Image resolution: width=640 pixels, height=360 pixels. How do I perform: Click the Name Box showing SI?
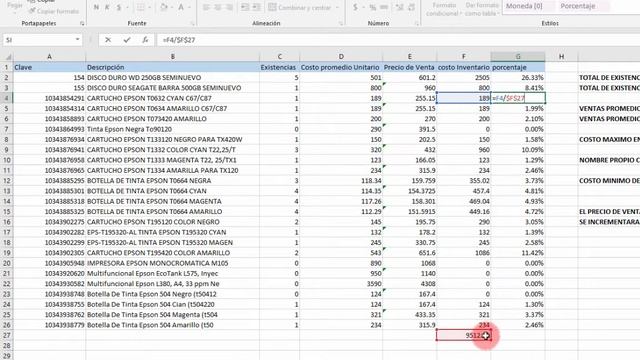tap(38, 40)
